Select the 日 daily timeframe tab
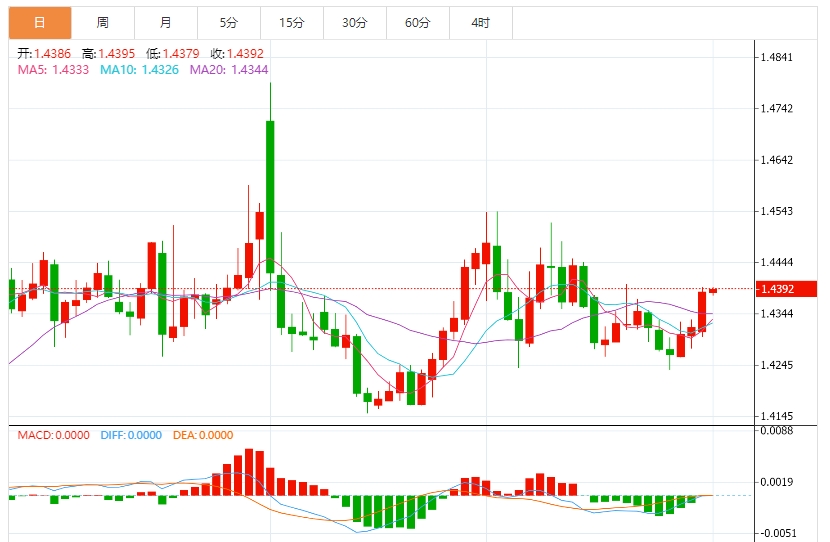 pyautogui.click(x=40, y=23)
